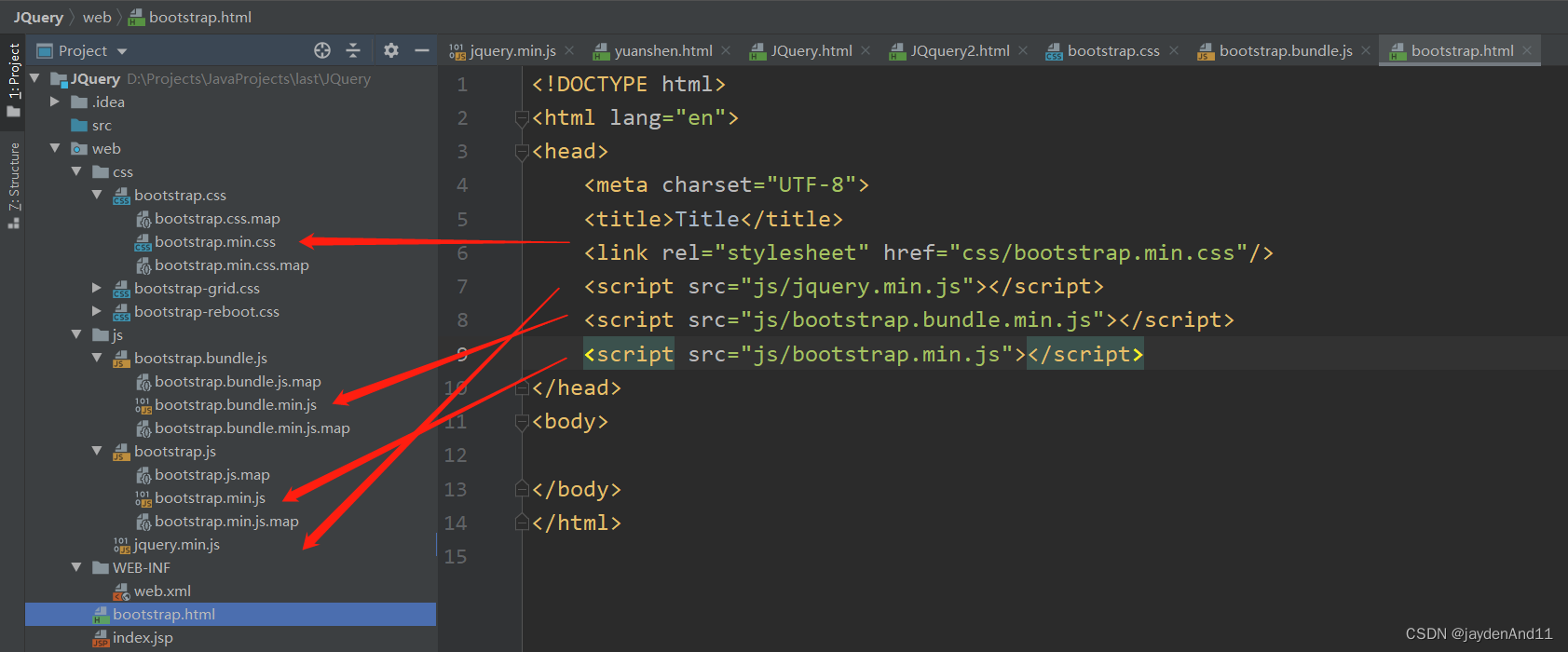The width and height of the screenshot is (1568, 652).
Task: Click the web breadcrumb in navigation bar
Action: click(x=97, y=17)
